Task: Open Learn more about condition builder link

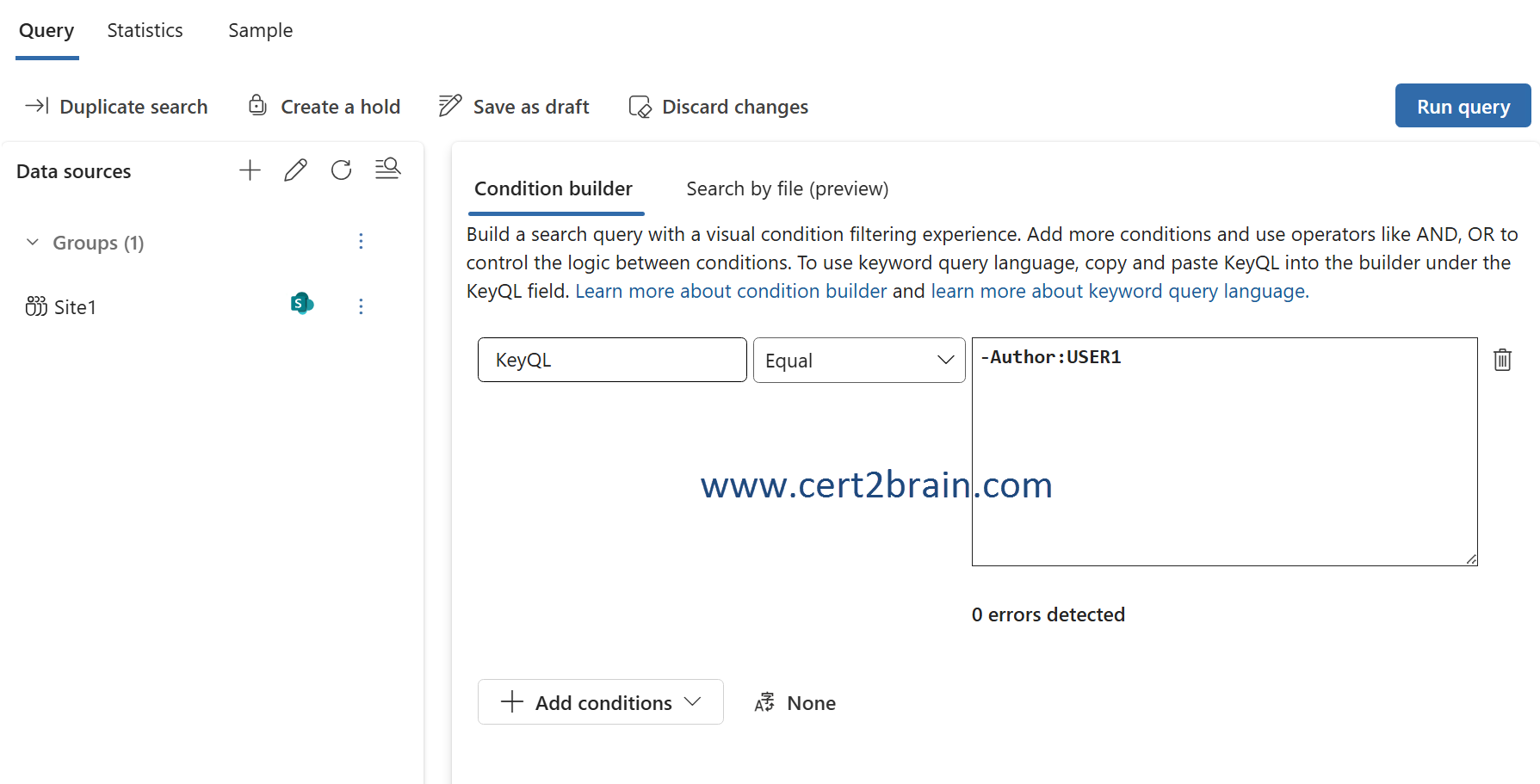Action: (730, 291)
